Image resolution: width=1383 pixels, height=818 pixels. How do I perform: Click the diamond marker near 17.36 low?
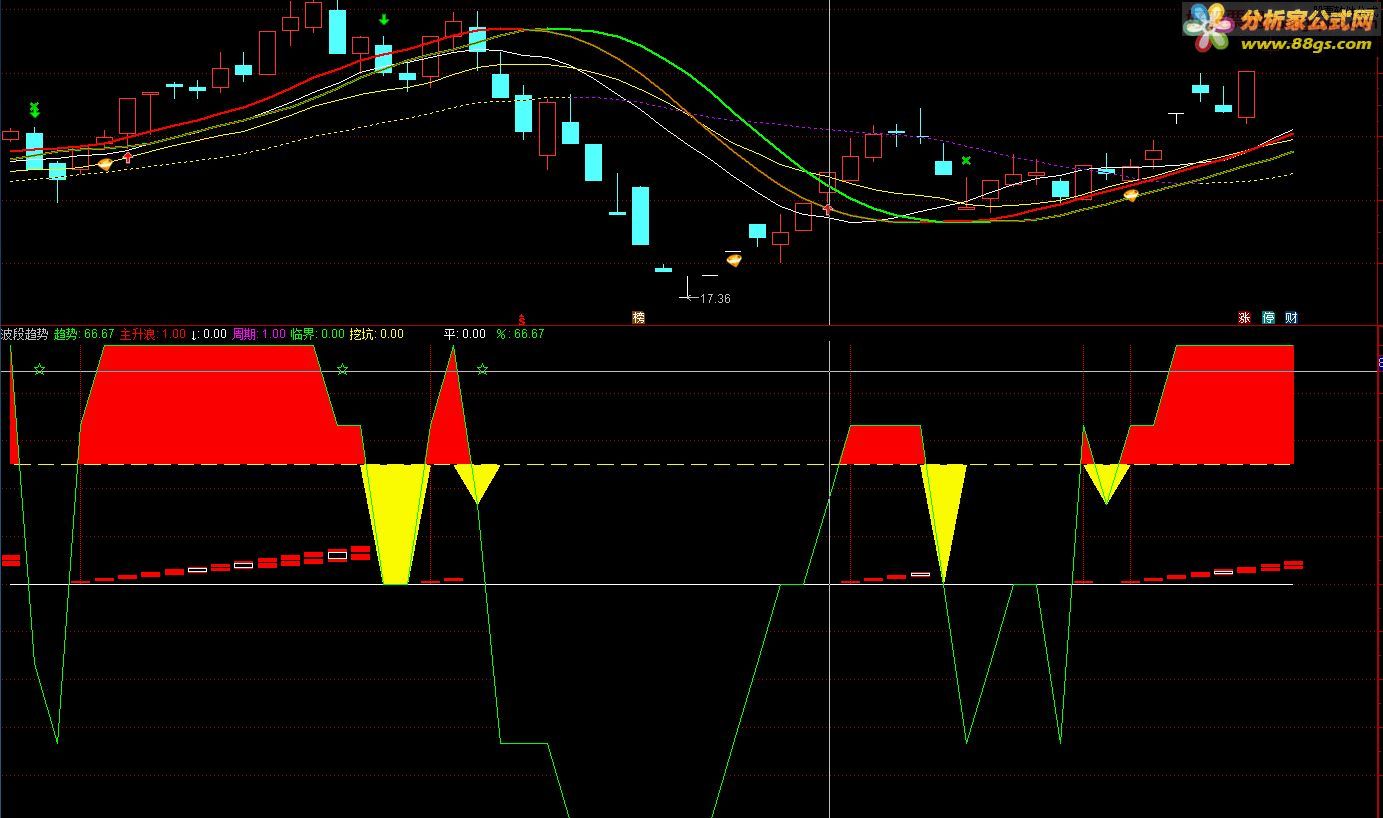pyautogui.click(x=734, y=261)
